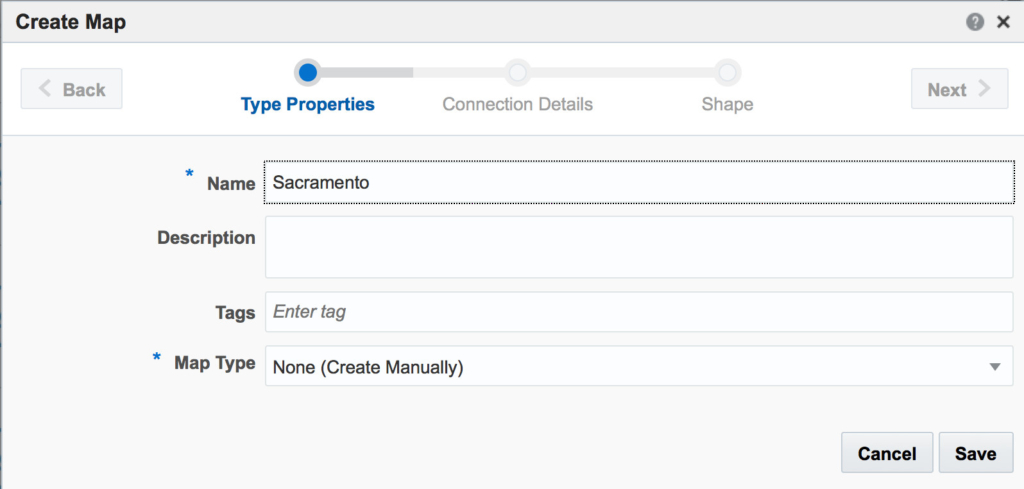Open the None (Create Manually) combo box
The width and height of the screenshot is (1024, 489).
point(639,366)
